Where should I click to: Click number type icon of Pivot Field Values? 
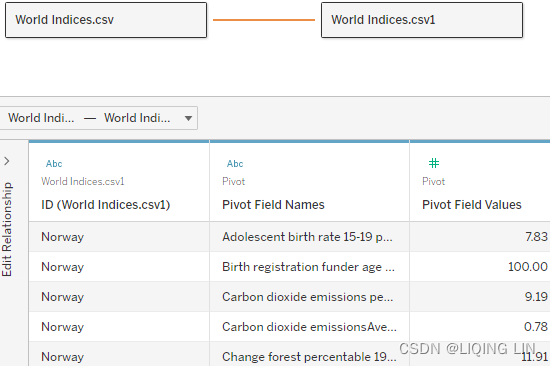point(434,163)
